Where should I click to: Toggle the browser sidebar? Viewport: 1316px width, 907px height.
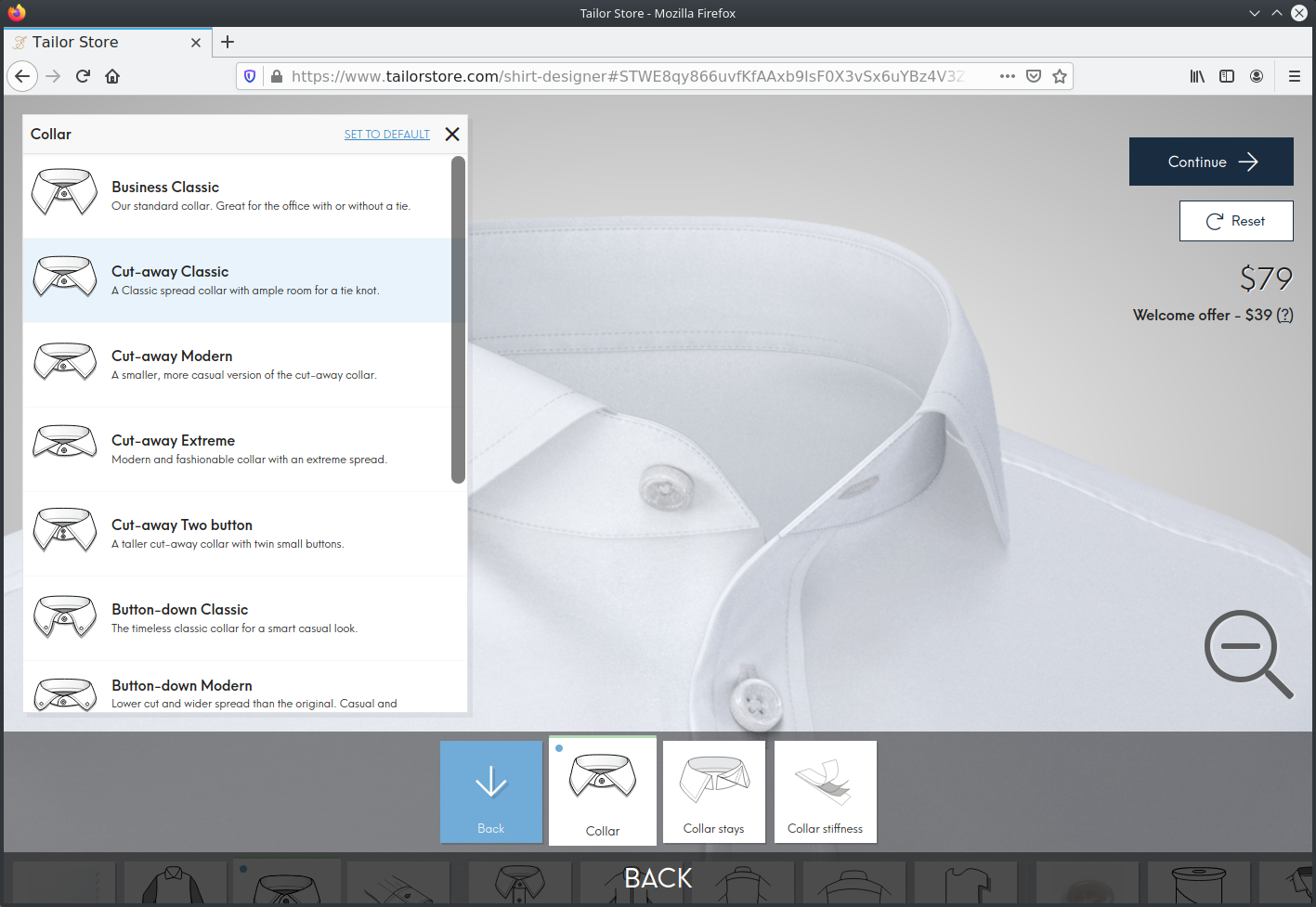(x=1227, y=76)
